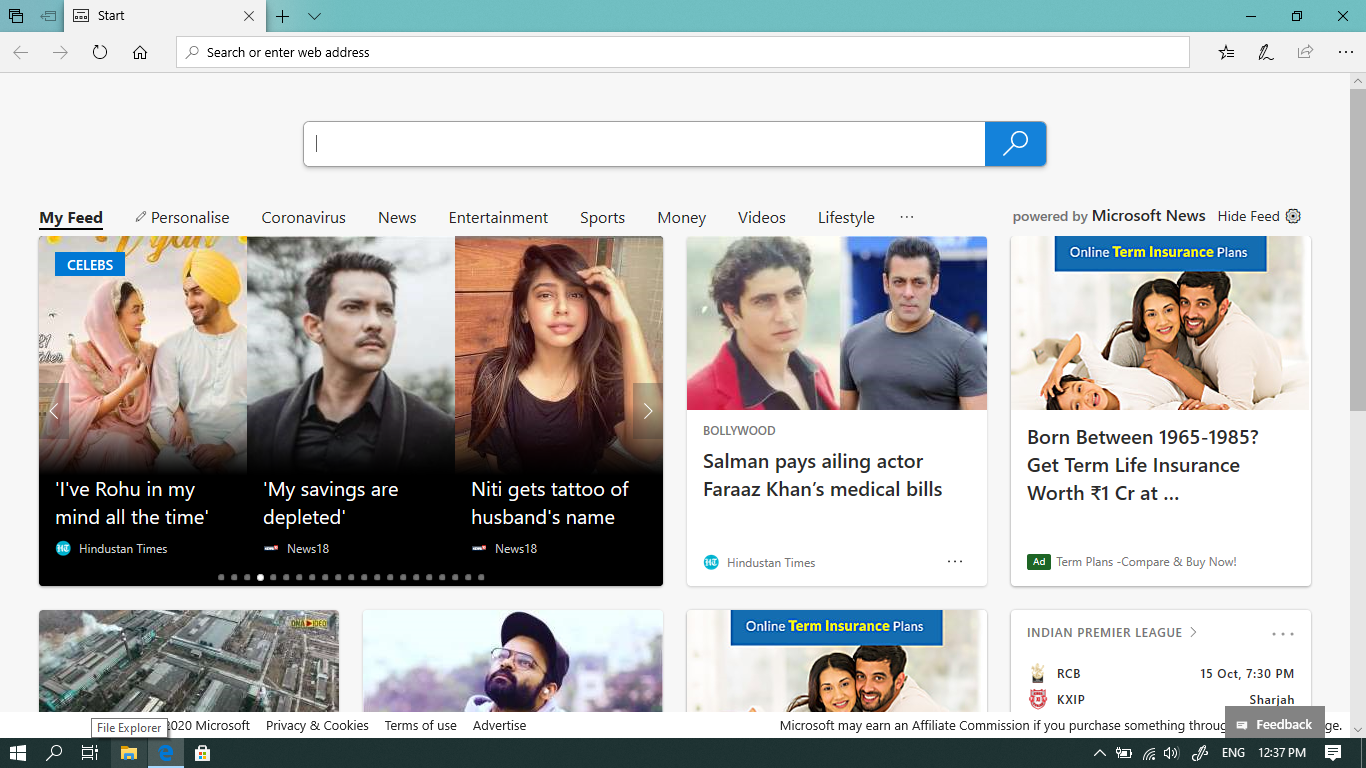The height and width of the screenshot is (768, 1366).
Task: Open the Feedback button
Action: [1275, 724]
